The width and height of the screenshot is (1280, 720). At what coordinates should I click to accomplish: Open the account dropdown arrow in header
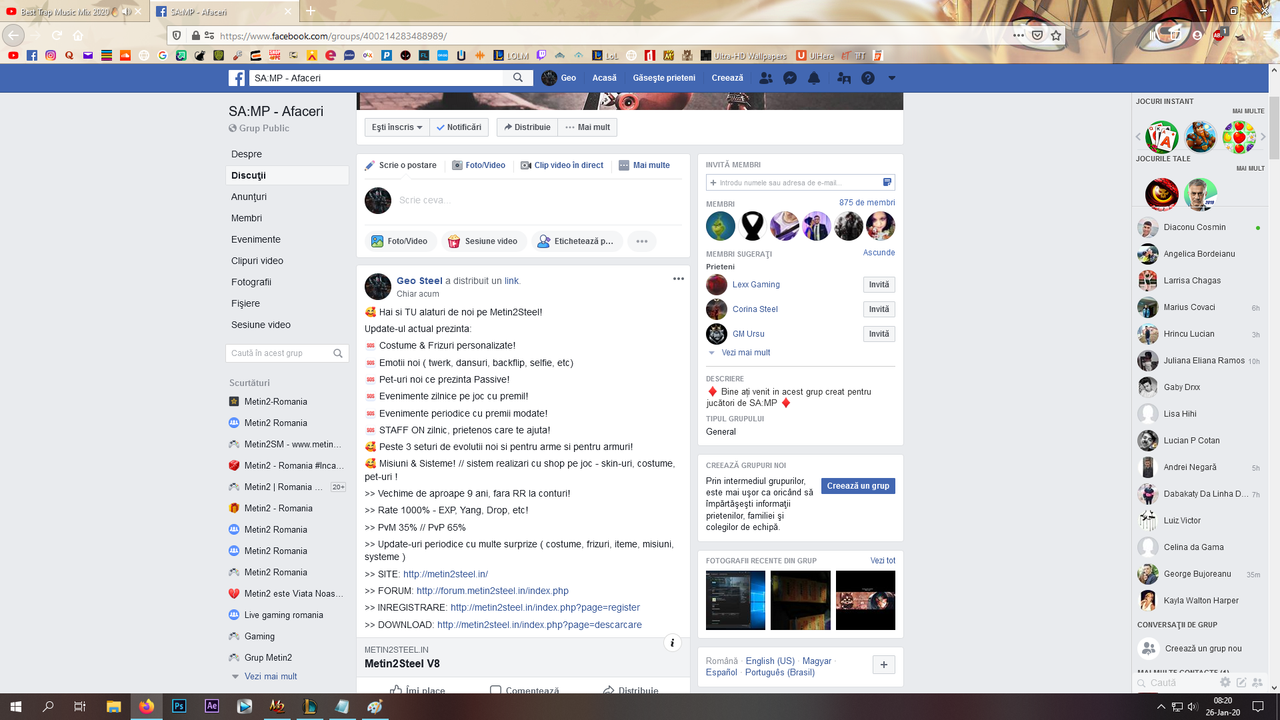pyautogui.click(x=892, y=78)
